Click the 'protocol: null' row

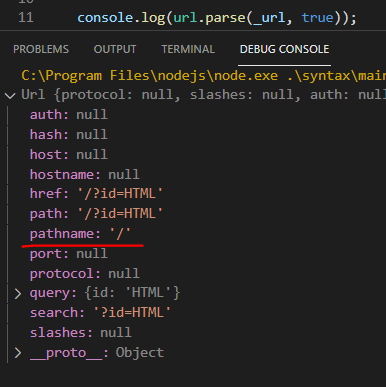coord(85,274)
